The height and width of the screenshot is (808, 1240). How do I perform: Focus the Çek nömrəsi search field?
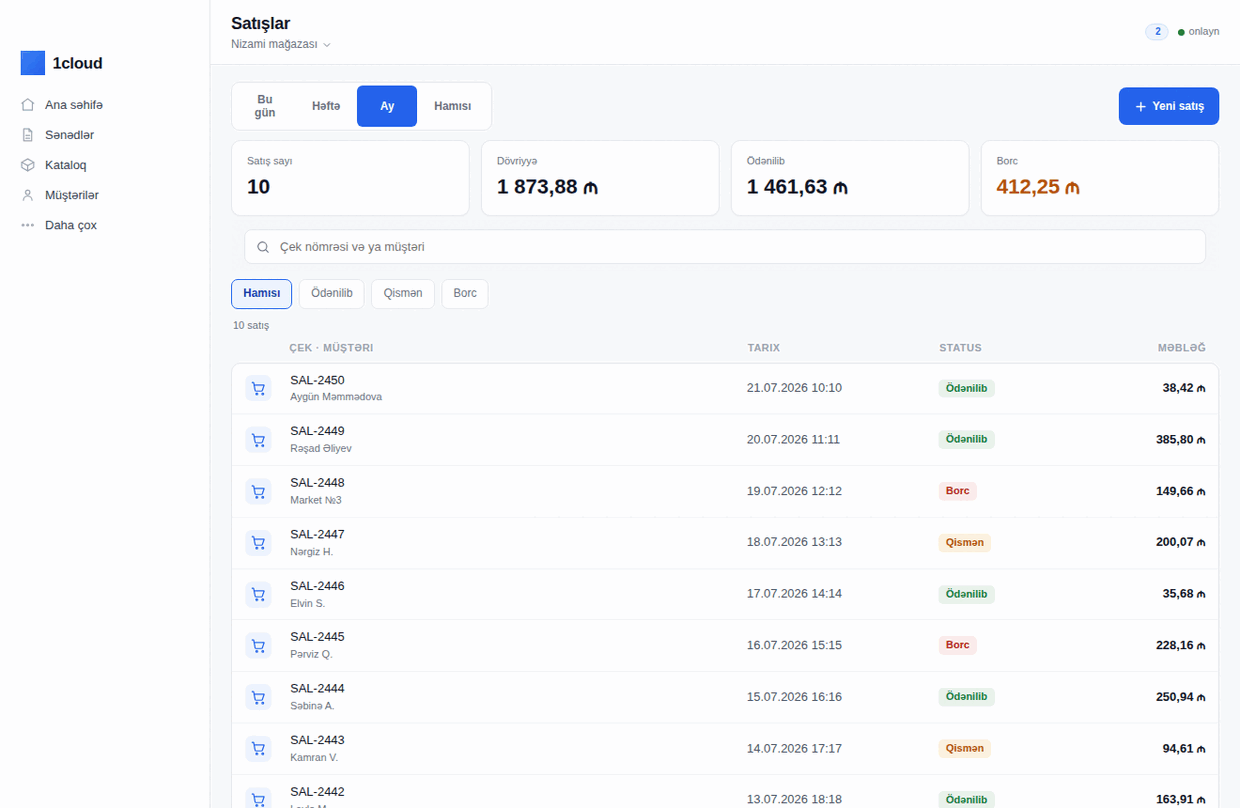tap(725, 247)
